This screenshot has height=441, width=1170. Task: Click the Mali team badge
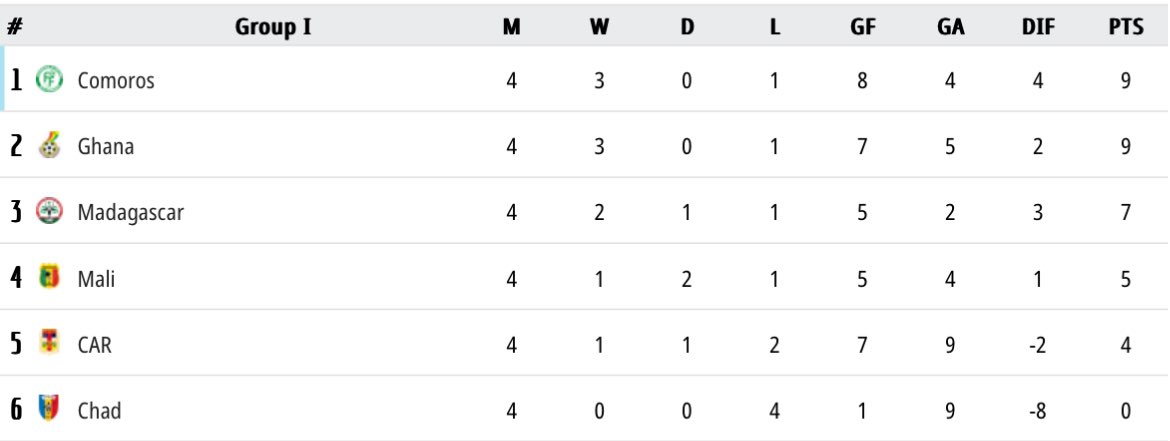coord(49,278)
